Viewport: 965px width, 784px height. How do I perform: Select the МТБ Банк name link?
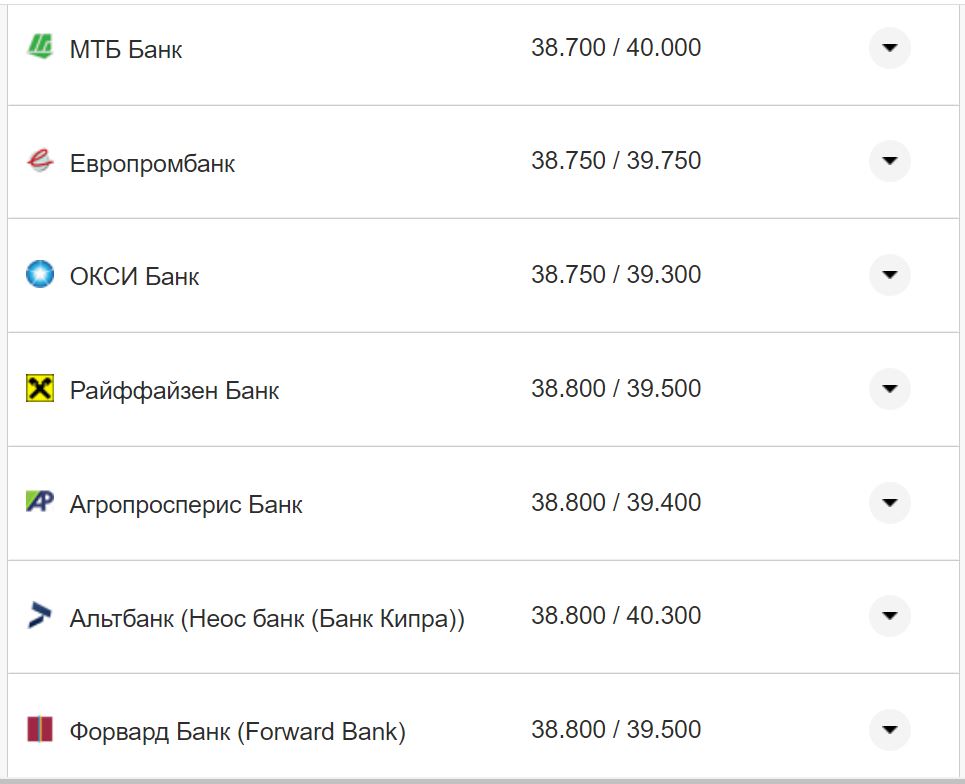coord(126,49)
